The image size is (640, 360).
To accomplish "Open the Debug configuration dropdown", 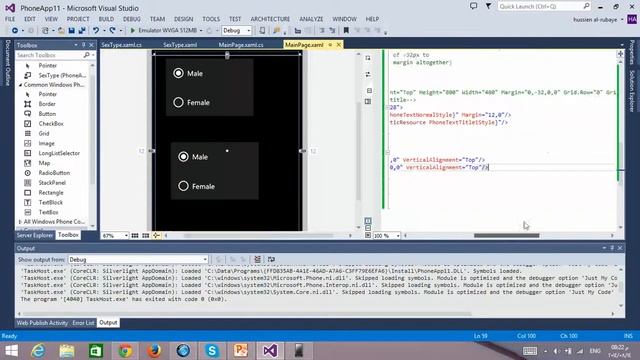I will point(237,31).
